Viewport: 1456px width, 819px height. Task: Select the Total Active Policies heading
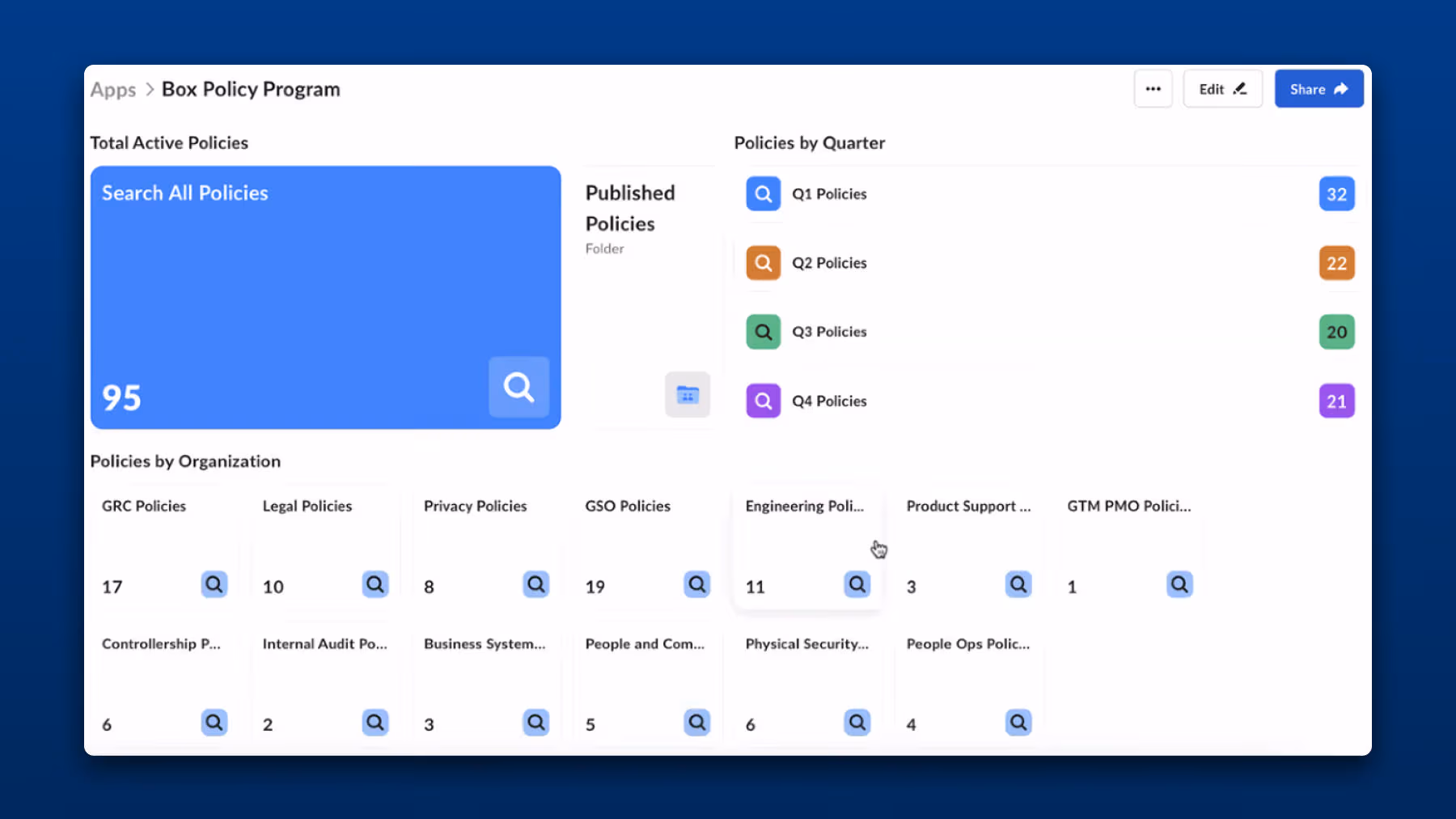click(169, 143)
